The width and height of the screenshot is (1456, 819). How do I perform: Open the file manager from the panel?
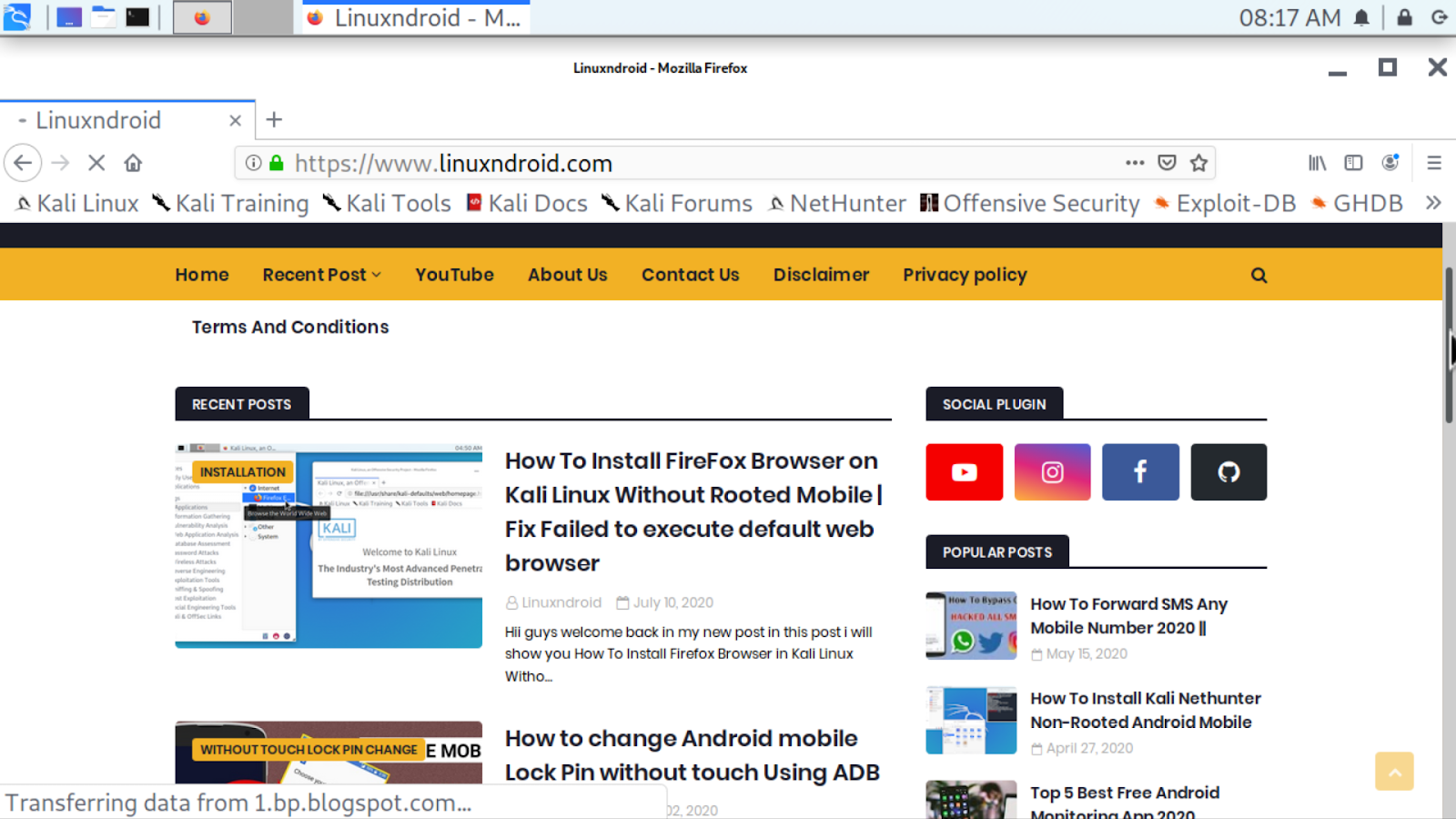coord(104,17)
